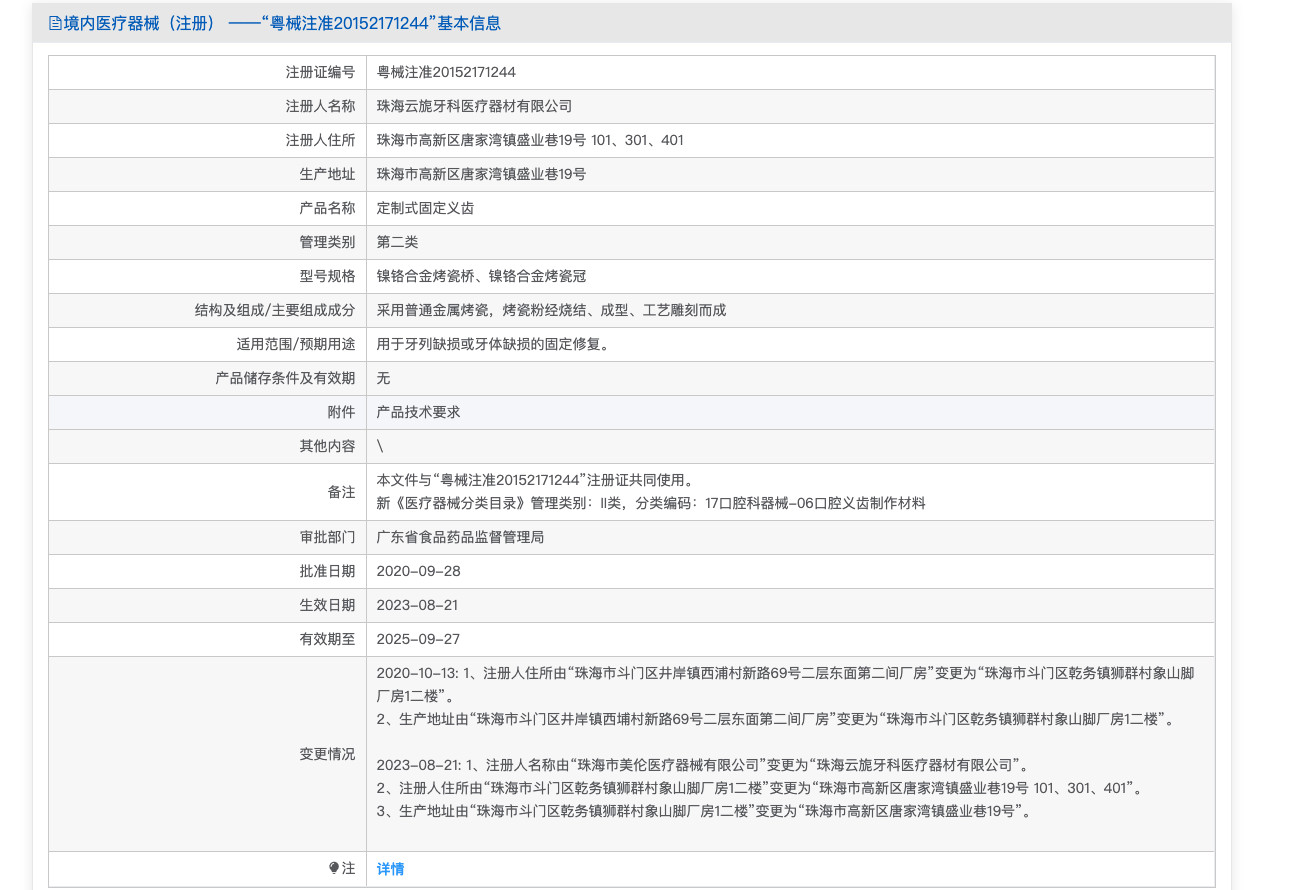Select registrant name 珠海云旎牙科医疗器材有限公司
This screenshot has height=890, width=1314.
pyautogui.click(x=474, y=106)
